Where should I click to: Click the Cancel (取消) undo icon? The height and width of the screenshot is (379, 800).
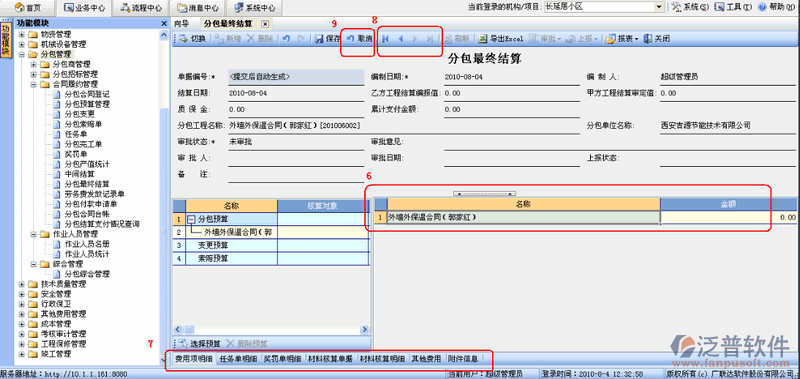pyautogui.click(x=351, y=39)
